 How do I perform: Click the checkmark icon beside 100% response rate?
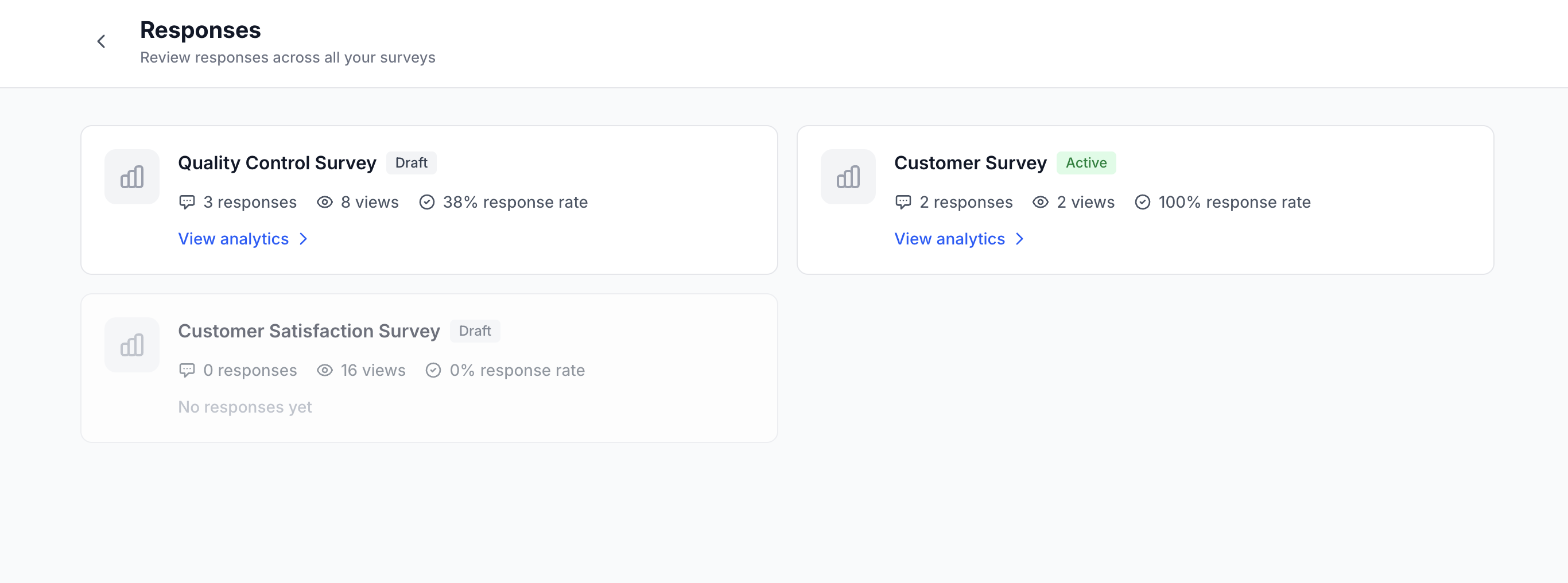[x=1143, y=202]
